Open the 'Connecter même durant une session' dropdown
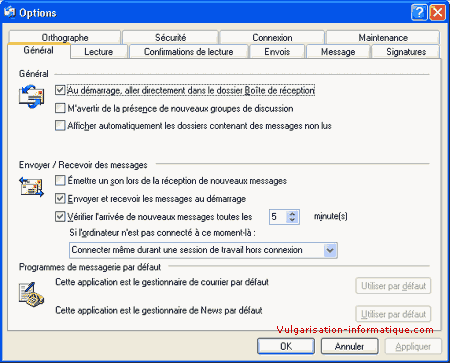This screenshot has width=450, height=363. [x=330, y=250]
